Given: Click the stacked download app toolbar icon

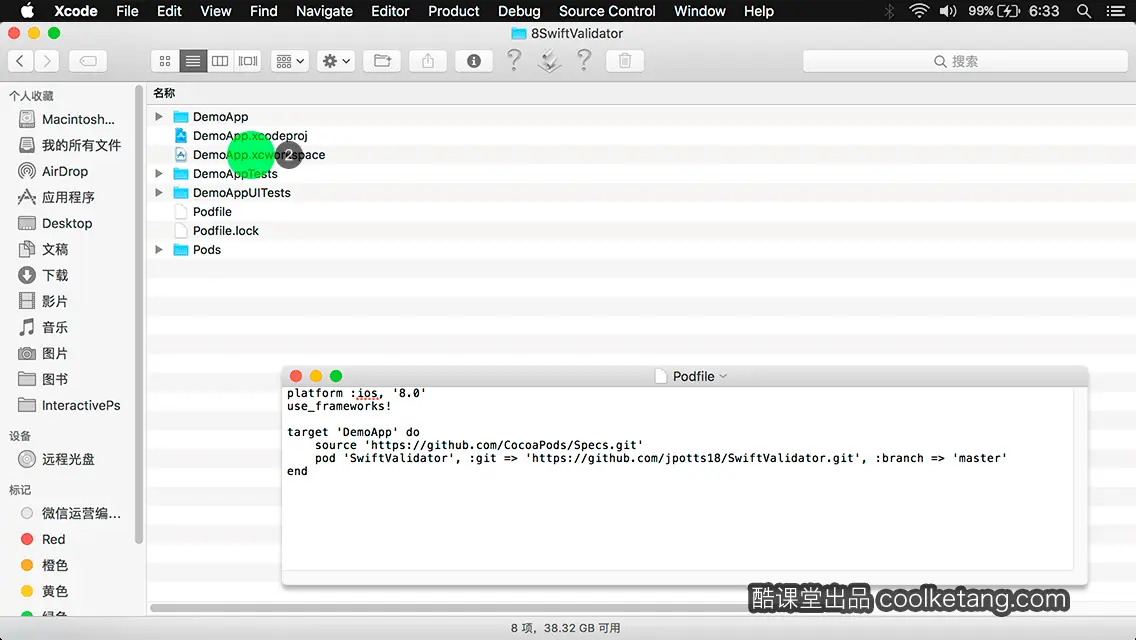Looking at the screenshot, I should pyautogui.click(x=549, y=60).
